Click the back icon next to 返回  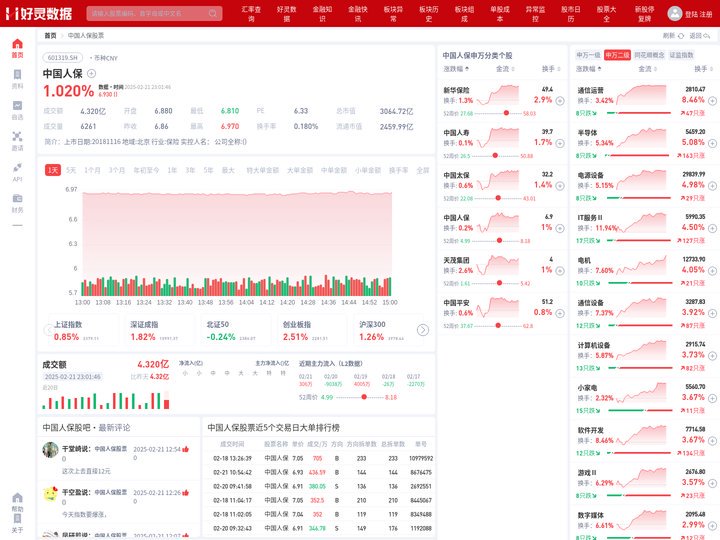(707, 36)
